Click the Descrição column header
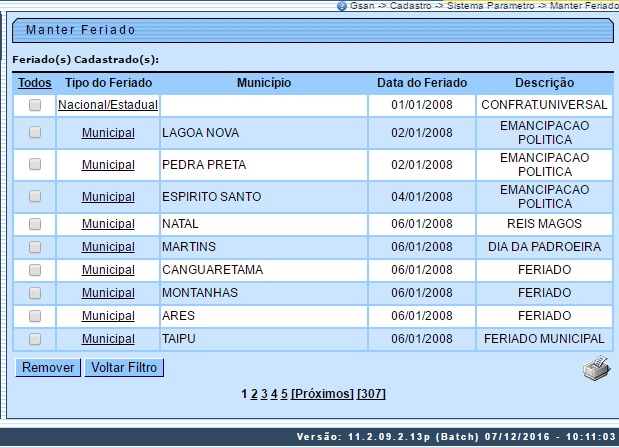619x448 pixels. [544, 83]
